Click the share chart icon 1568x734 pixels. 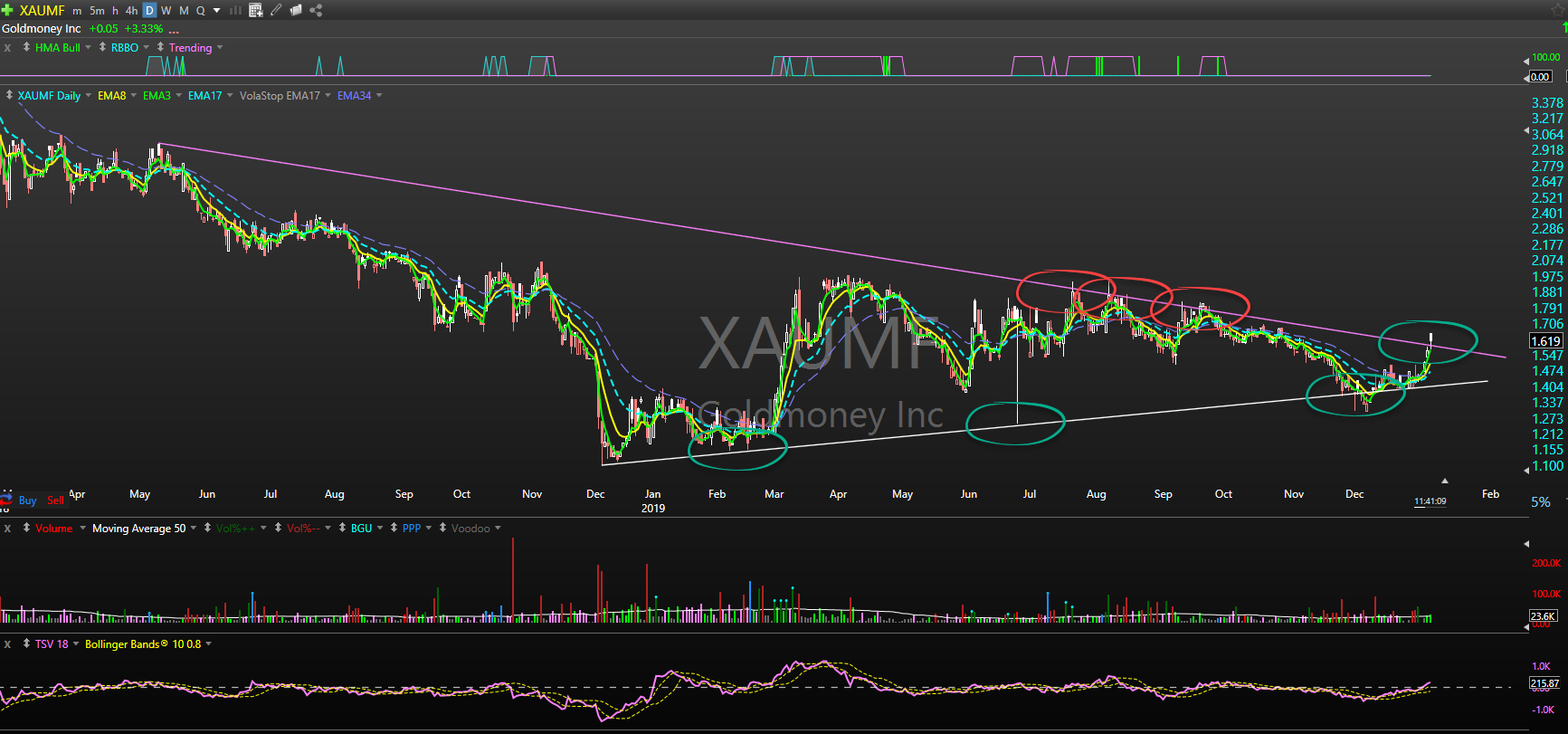point(316,10)
